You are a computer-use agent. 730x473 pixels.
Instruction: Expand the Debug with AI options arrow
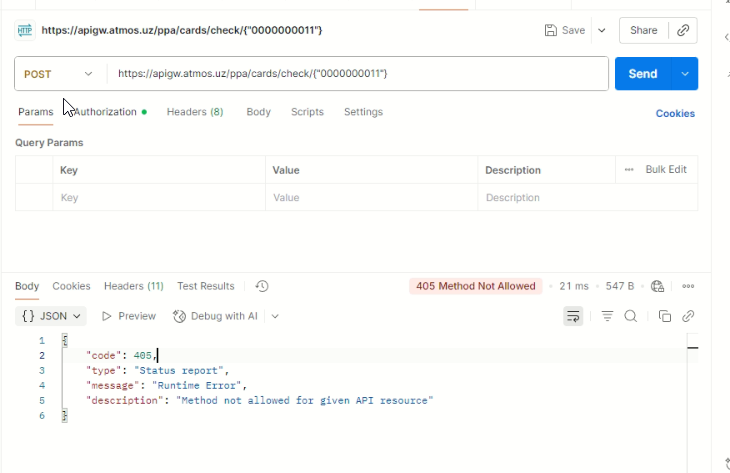tap(275, 316)
